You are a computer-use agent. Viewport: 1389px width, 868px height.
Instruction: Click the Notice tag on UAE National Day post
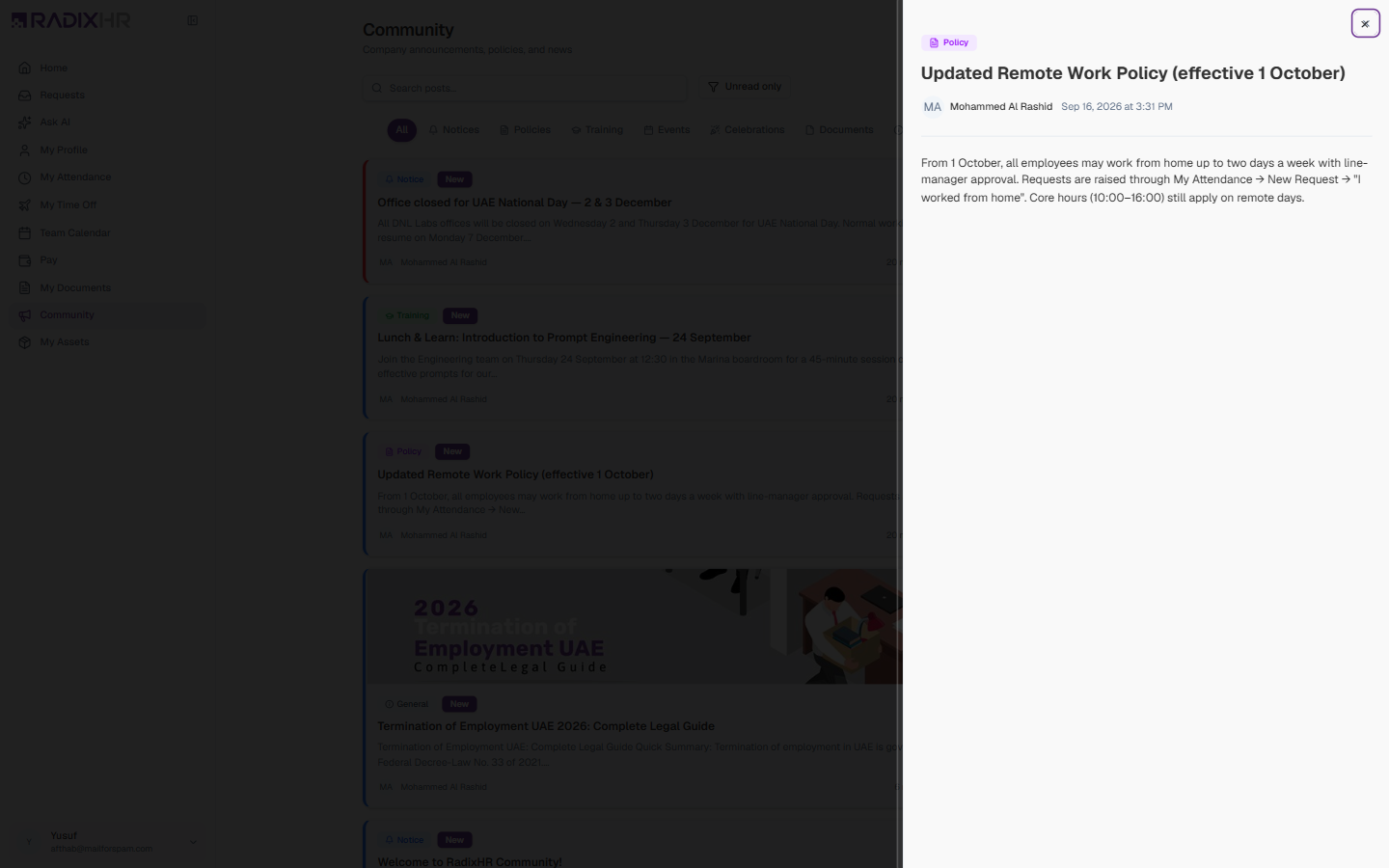(x=404, y=179)
